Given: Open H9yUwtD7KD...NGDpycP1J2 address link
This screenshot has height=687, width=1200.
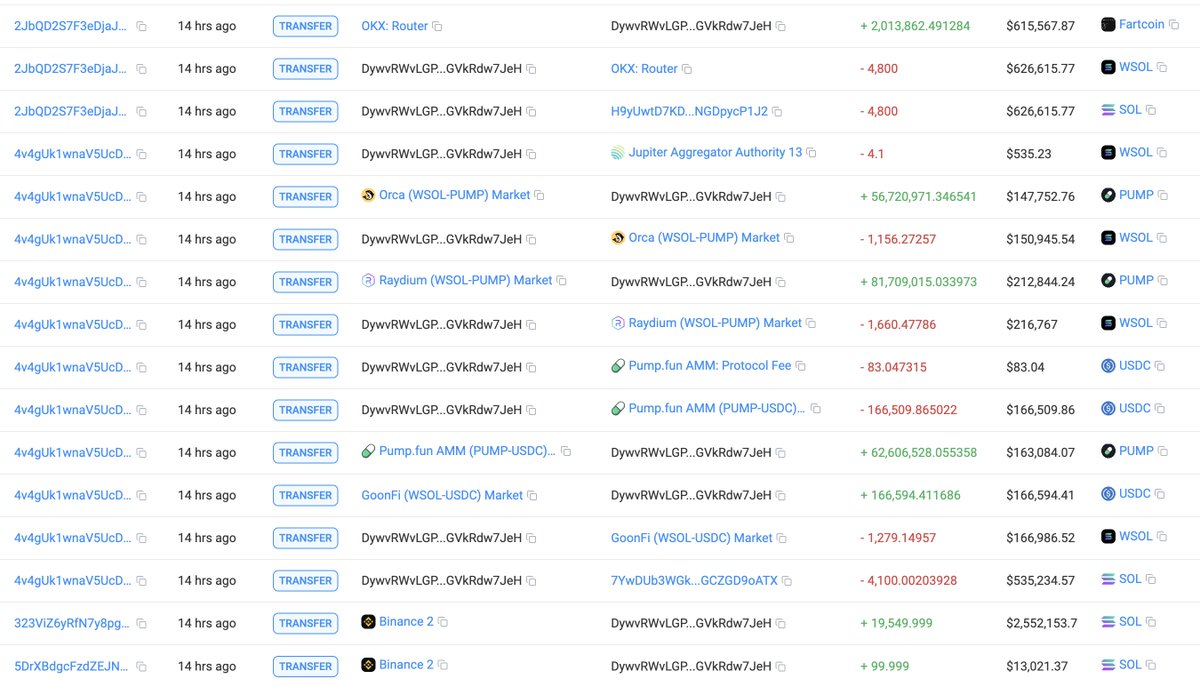Looking at the screenshot, I should [689, 112].
